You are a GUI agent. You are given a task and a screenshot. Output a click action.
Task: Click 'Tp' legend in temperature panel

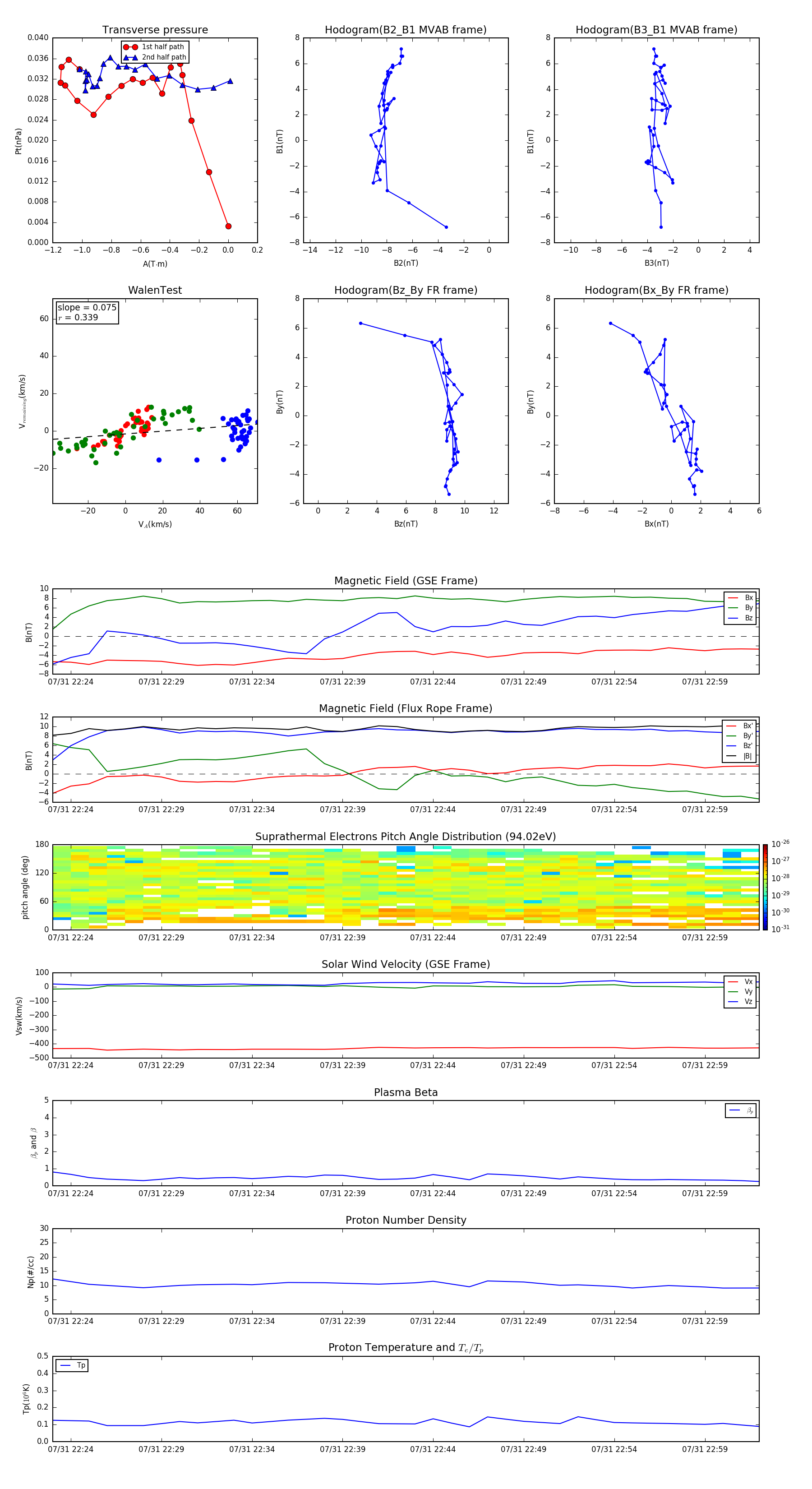72,1365
